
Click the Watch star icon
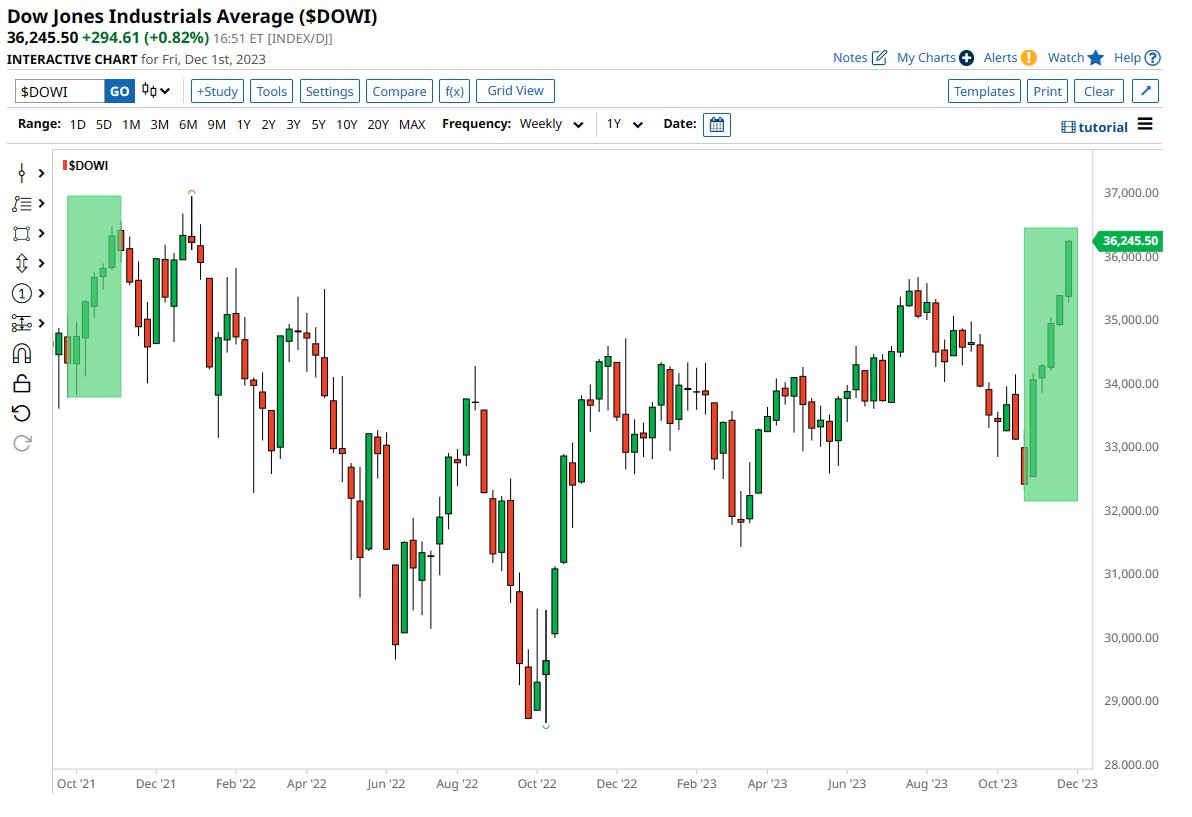1096,58
